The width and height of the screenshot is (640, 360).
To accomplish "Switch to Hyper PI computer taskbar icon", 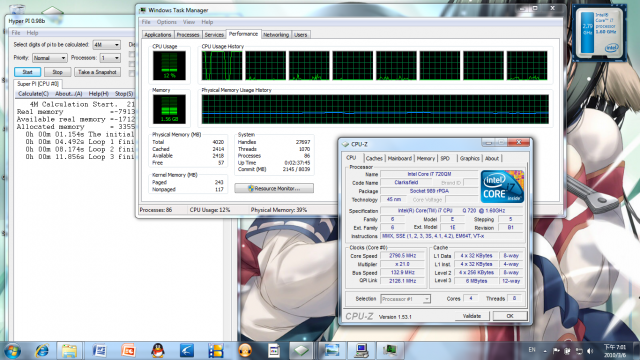I will 361,351.
